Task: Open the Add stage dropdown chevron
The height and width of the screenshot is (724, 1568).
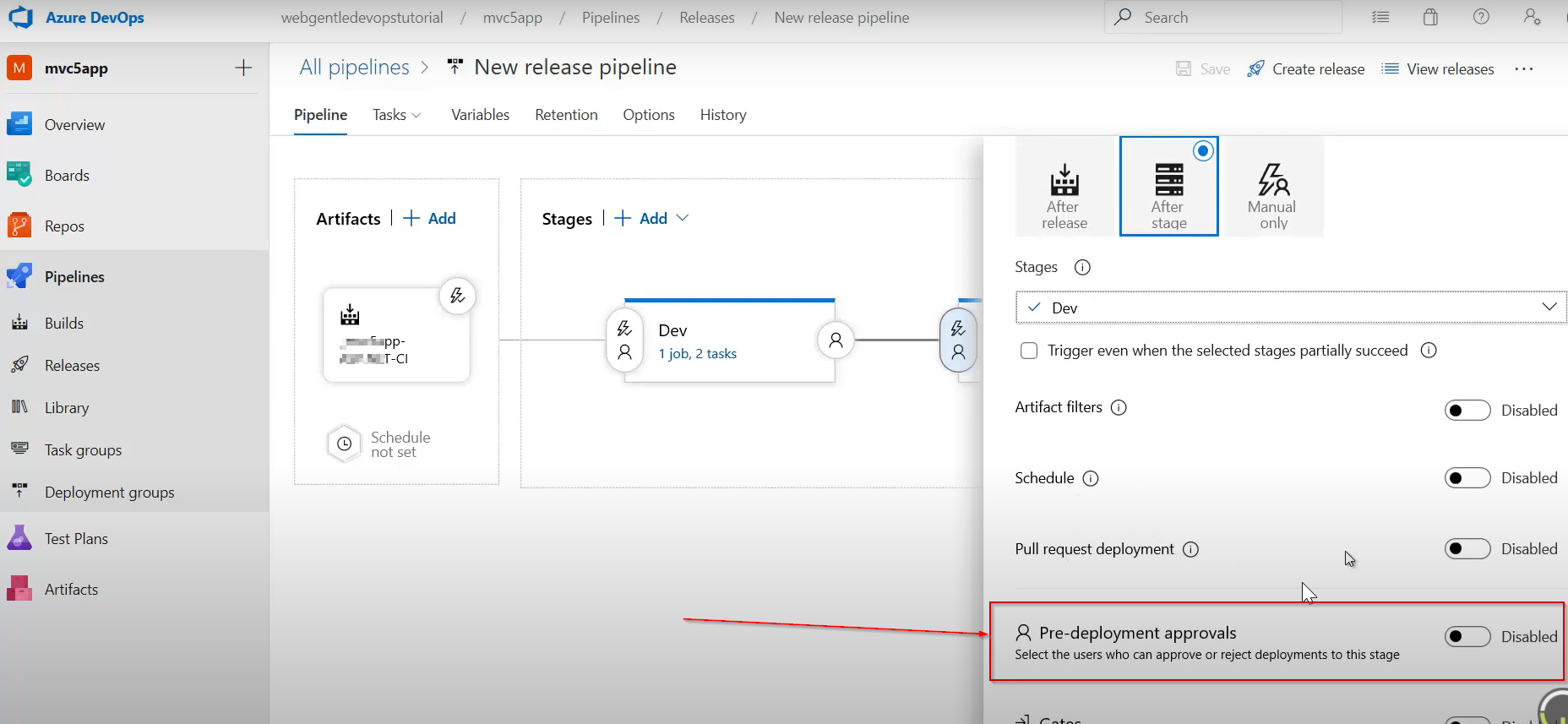Action: (683, 218)
